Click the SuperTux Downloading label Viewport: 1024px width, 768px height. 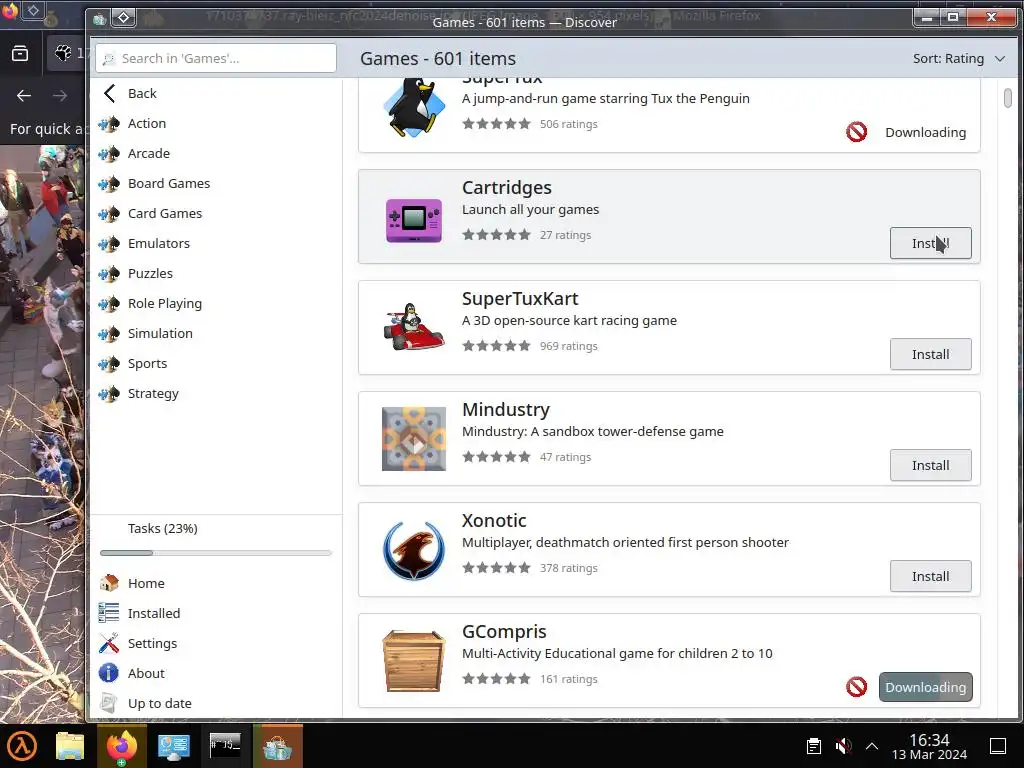point(925,132)
